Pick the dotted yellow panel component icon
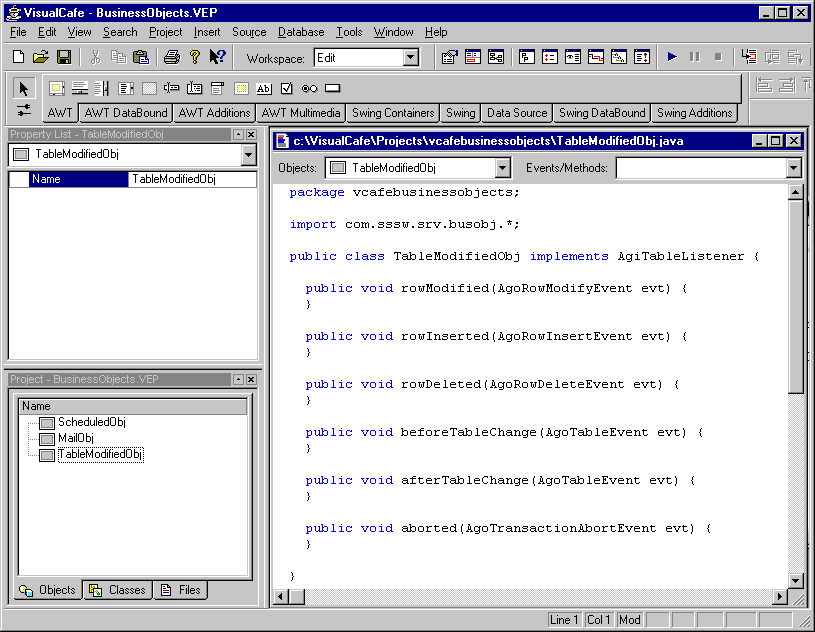Image resolution: width=815 pixels, height=632 pixels. (241, 89)
